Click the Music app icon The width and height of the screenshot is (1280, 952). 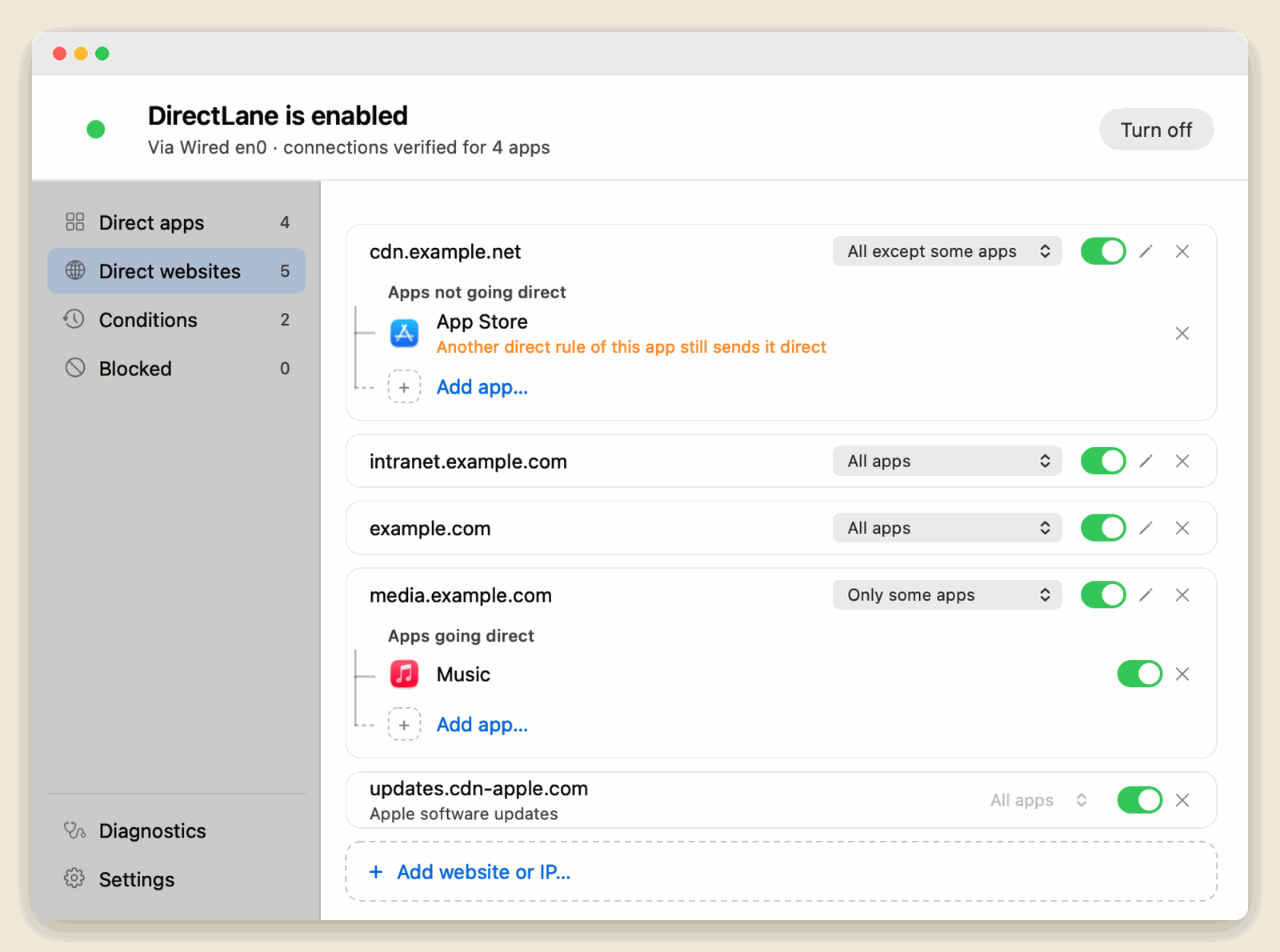click(x=404, y=674)
